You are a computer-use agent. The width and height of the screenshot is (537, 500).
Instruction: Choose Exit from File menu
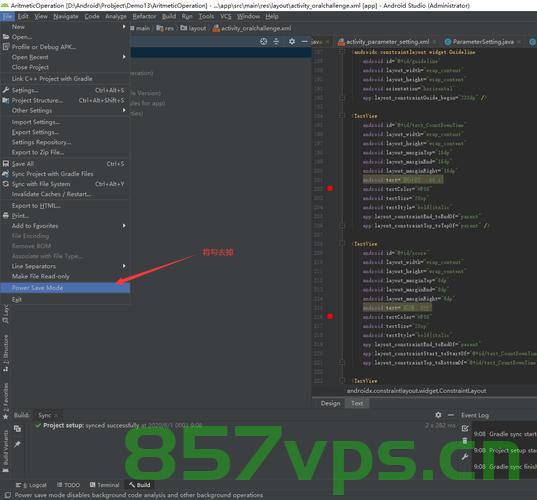pos(65,300)
